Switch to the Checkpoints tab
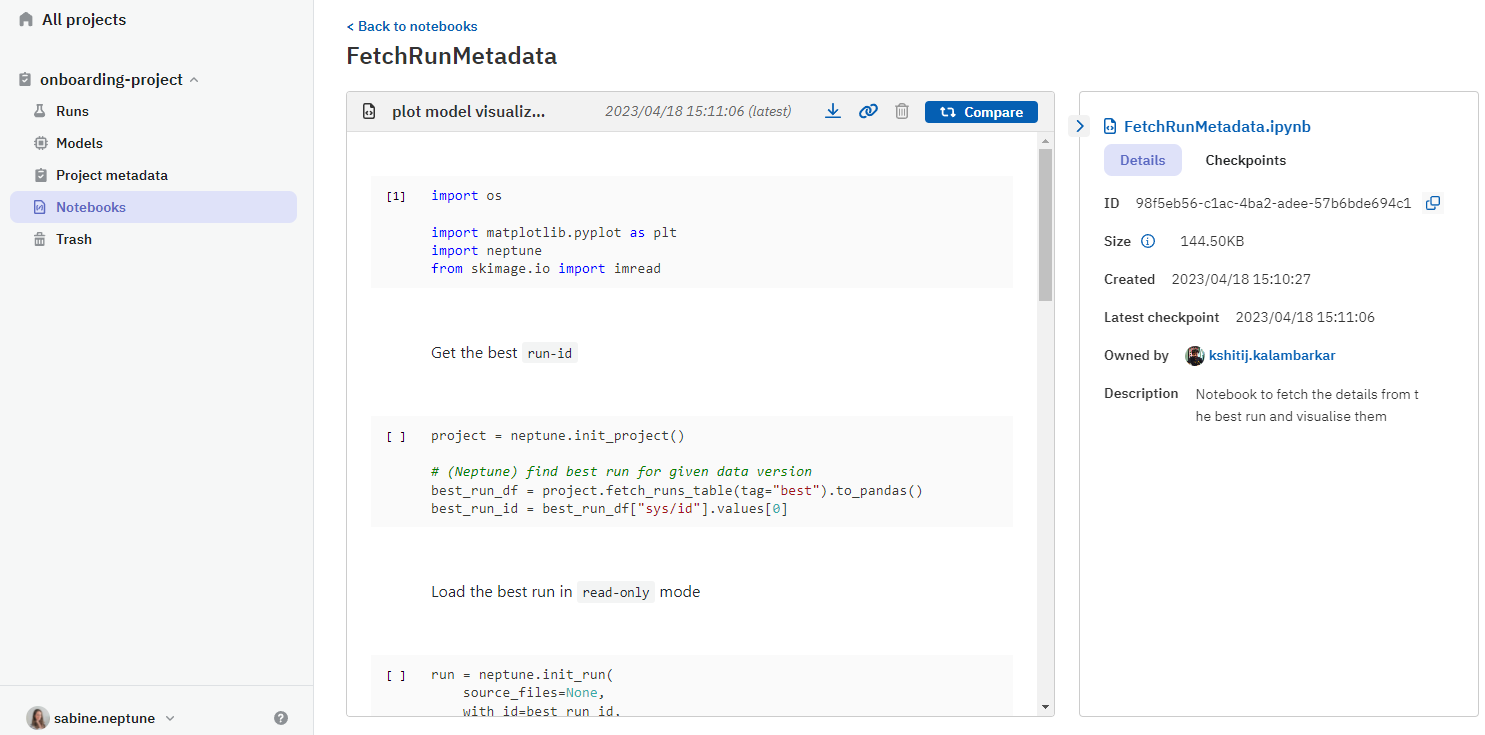This screenshot has width=1485, height=735. click(x=1245, y=160)
